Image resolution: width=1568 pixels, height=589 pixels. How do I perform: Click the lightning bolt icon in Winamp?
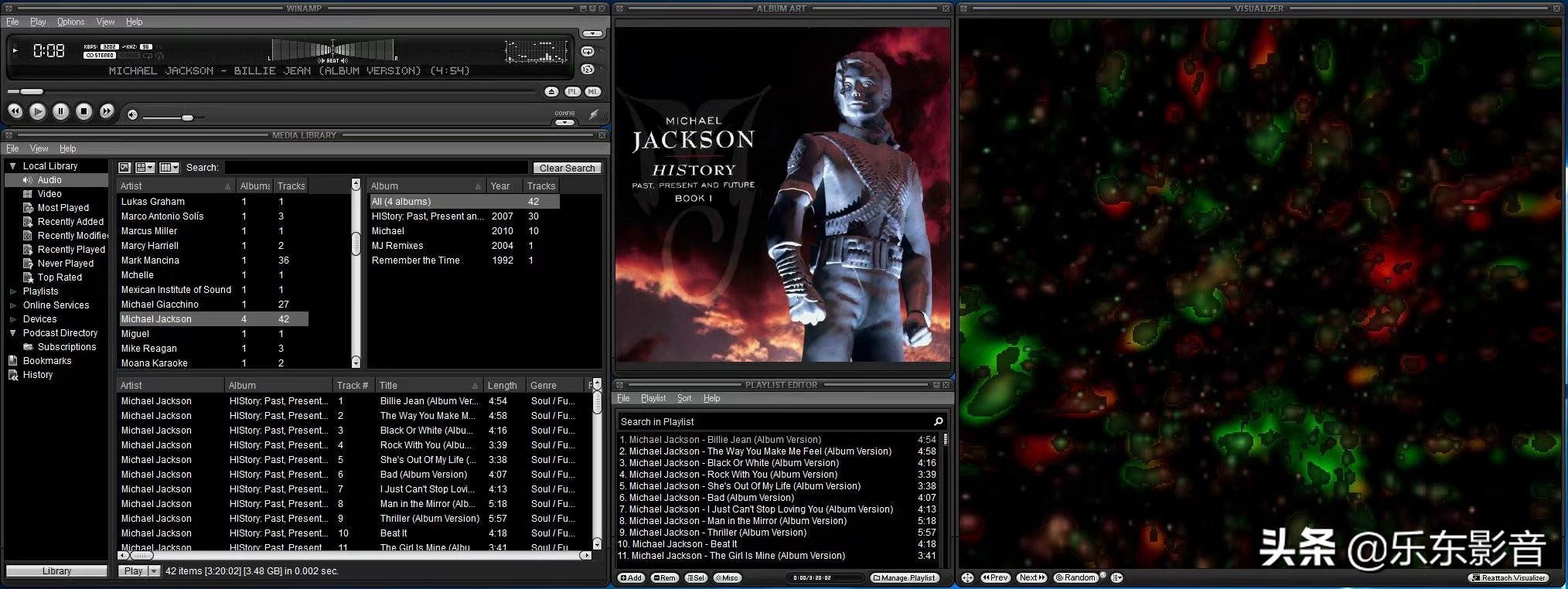click(x=594, y=114)
